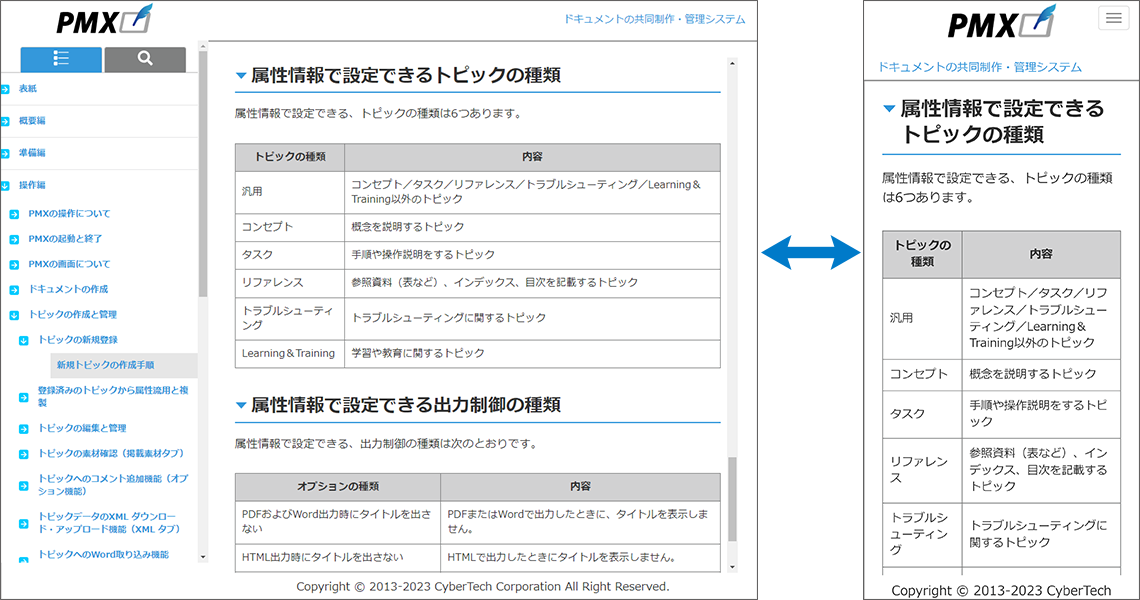Screen dimensions: 1140x600
Task: Click 手順や操作説明をするトピック cell in desktop table
Action: click(x=532, y=255)
